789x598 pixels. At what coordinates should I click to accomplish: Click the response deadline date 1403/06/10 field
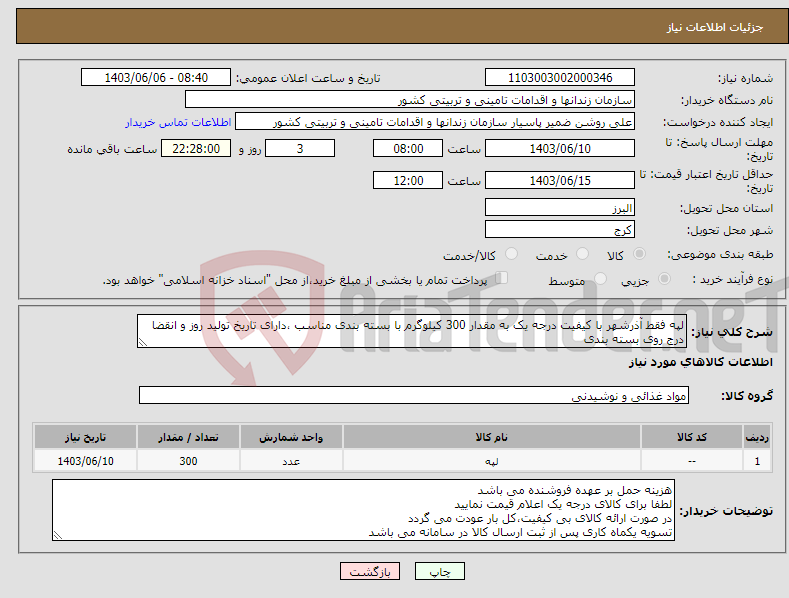click(x=560, y=148)
